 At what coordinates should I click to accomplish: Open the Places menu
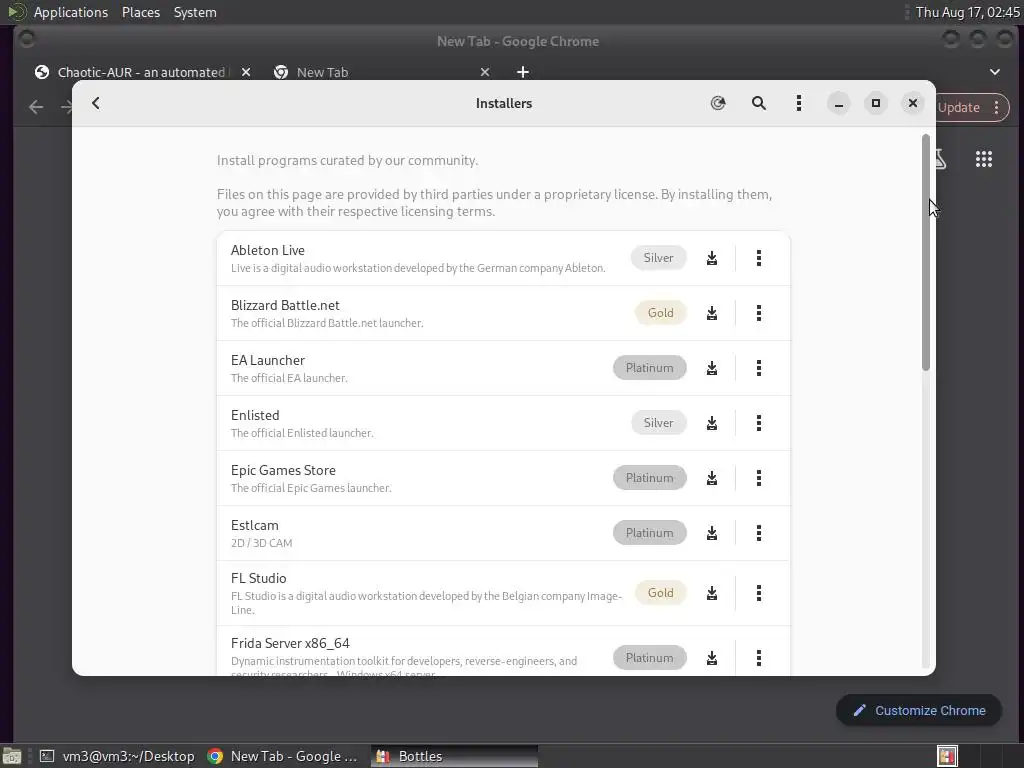pyautogui.click(x=140, y=12)
